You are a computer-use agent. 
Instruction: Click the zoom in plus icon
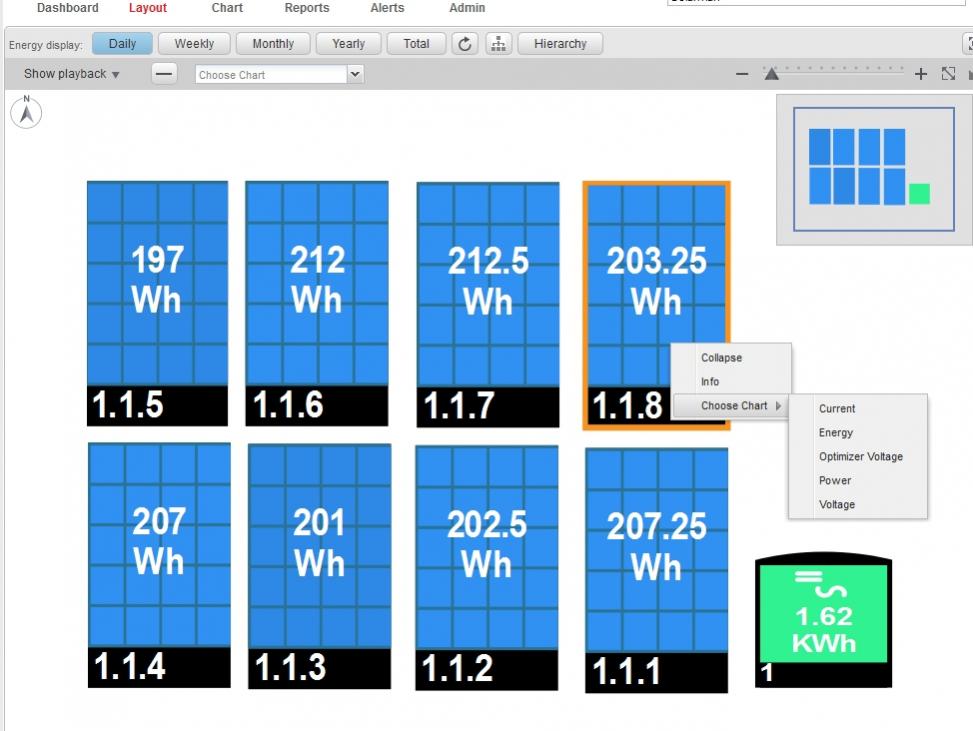pyautogui.click(x=921, y=74)
